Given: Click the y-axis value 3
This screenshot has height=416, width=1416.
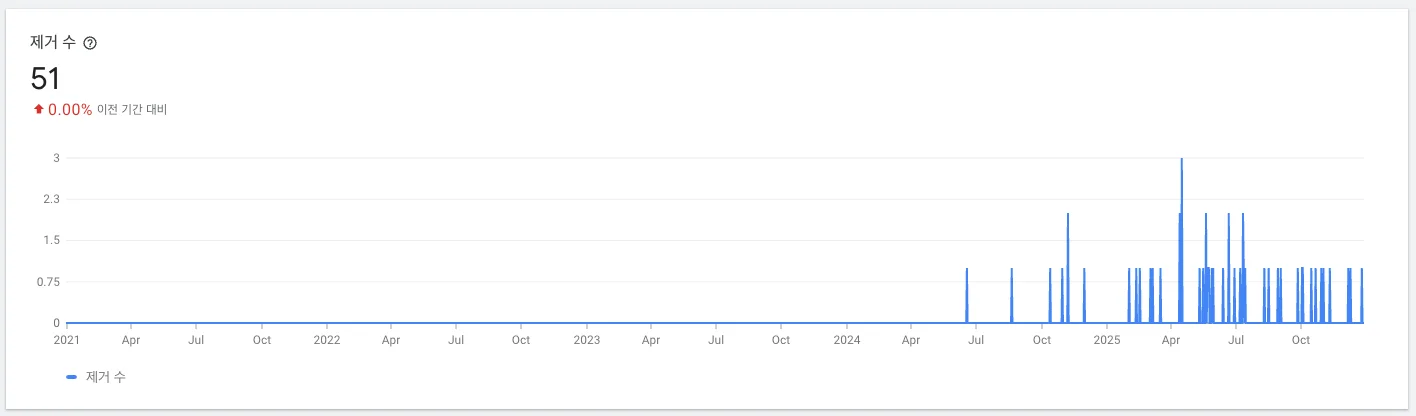Looking at the screenshot, I should [57, 158].
